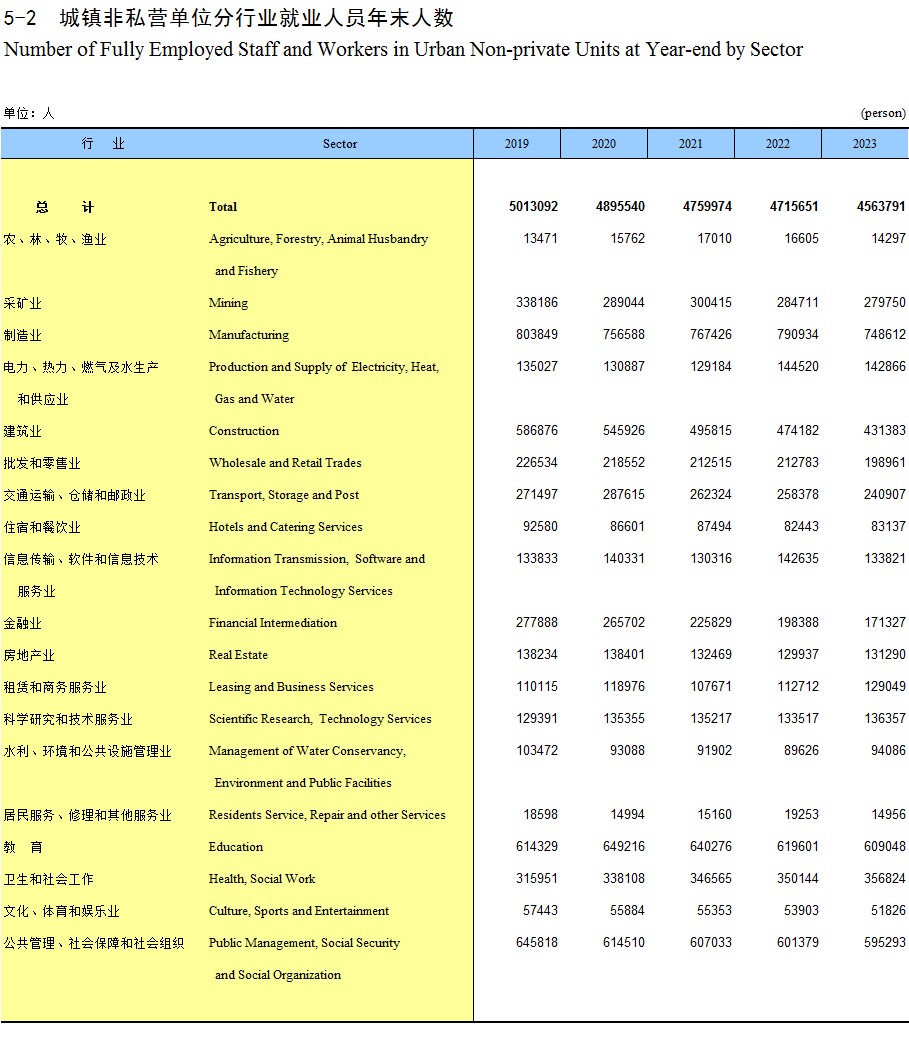Click Water Conservancy 2019 value 103472
909x1055 pixels.
(536, 750)
